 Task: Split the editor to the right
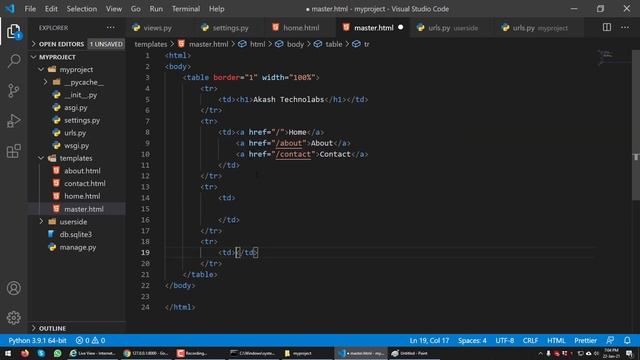point(607,27)
